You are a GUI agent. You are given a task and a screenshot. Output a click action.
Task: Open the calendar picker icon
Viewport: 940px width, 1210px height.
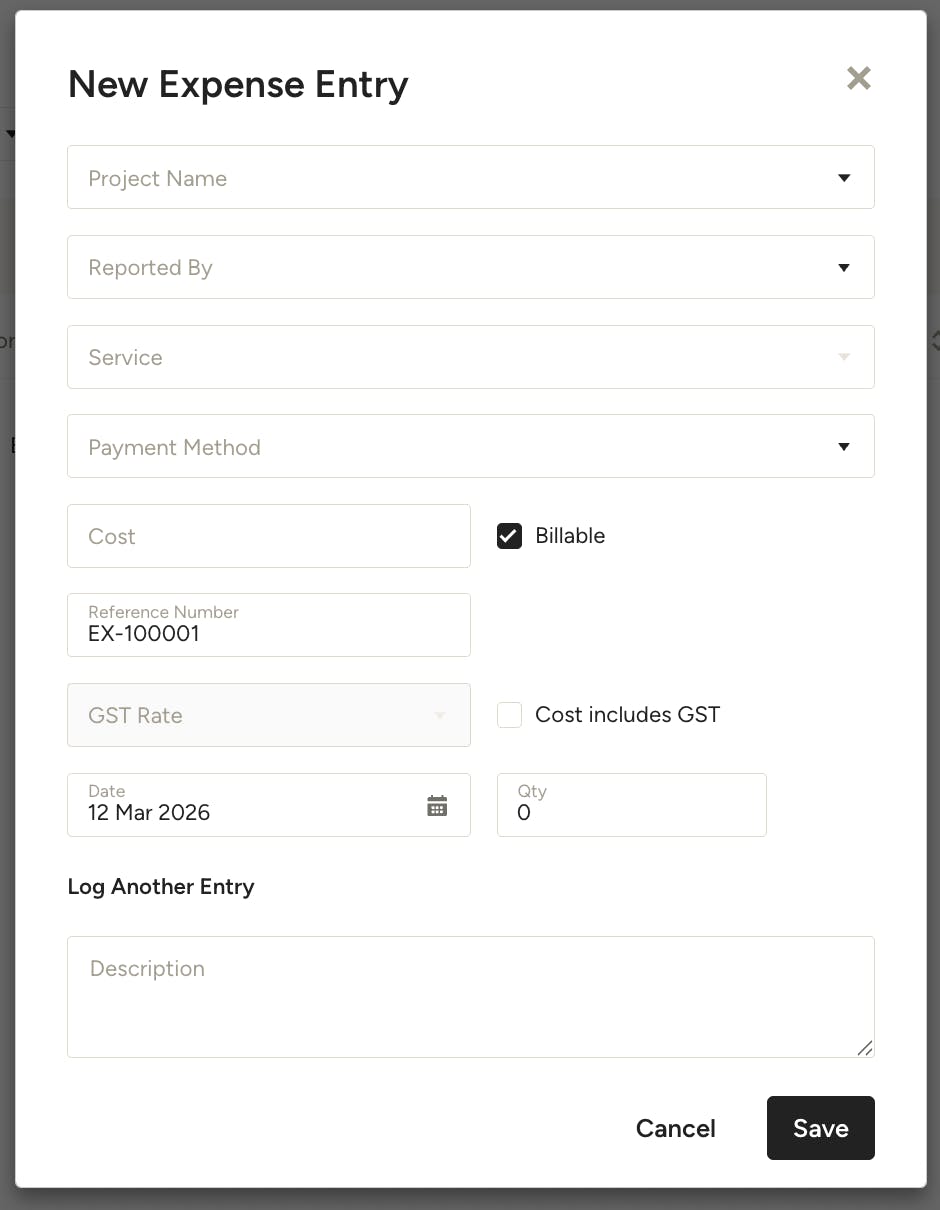(437, 806)
